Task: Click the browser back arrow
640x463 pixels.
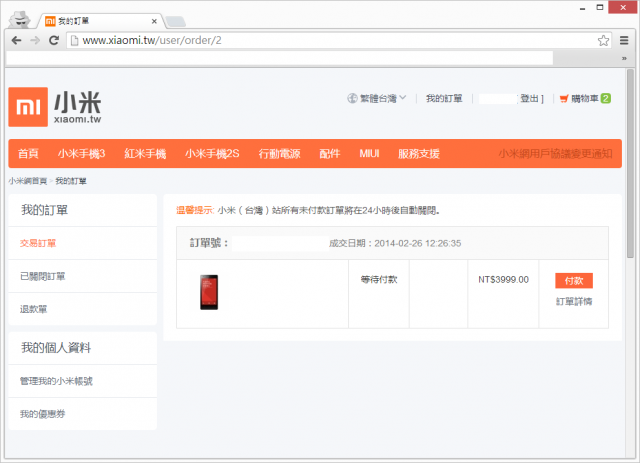Action: coord(16,40)
